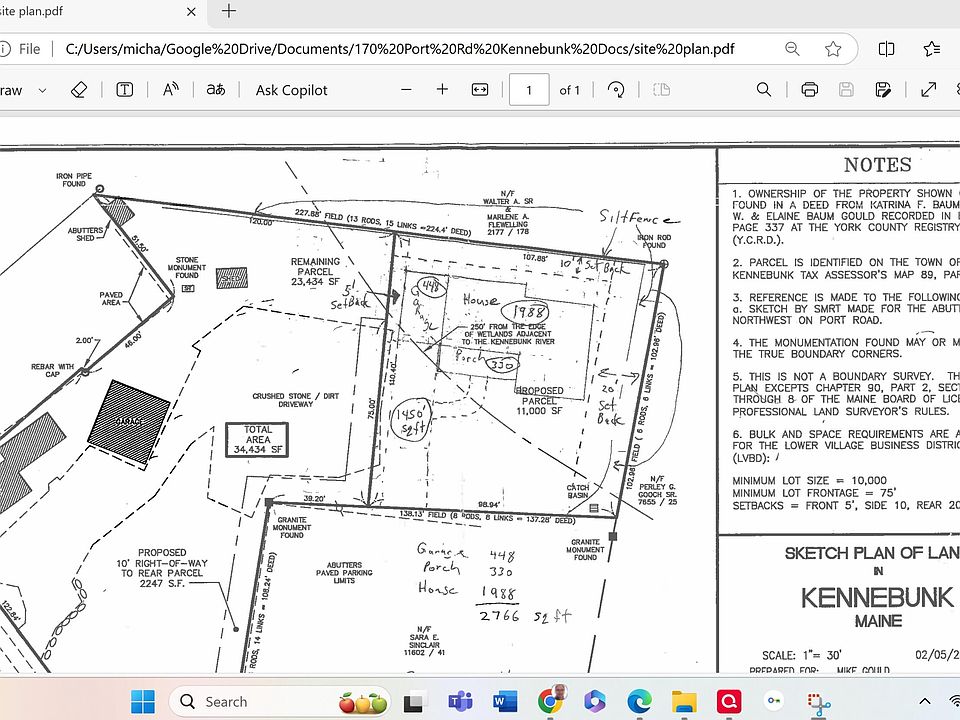Viewport: 960px width, 720px height.
Task: Click the page number field showing 1
Action: (529, 90)
